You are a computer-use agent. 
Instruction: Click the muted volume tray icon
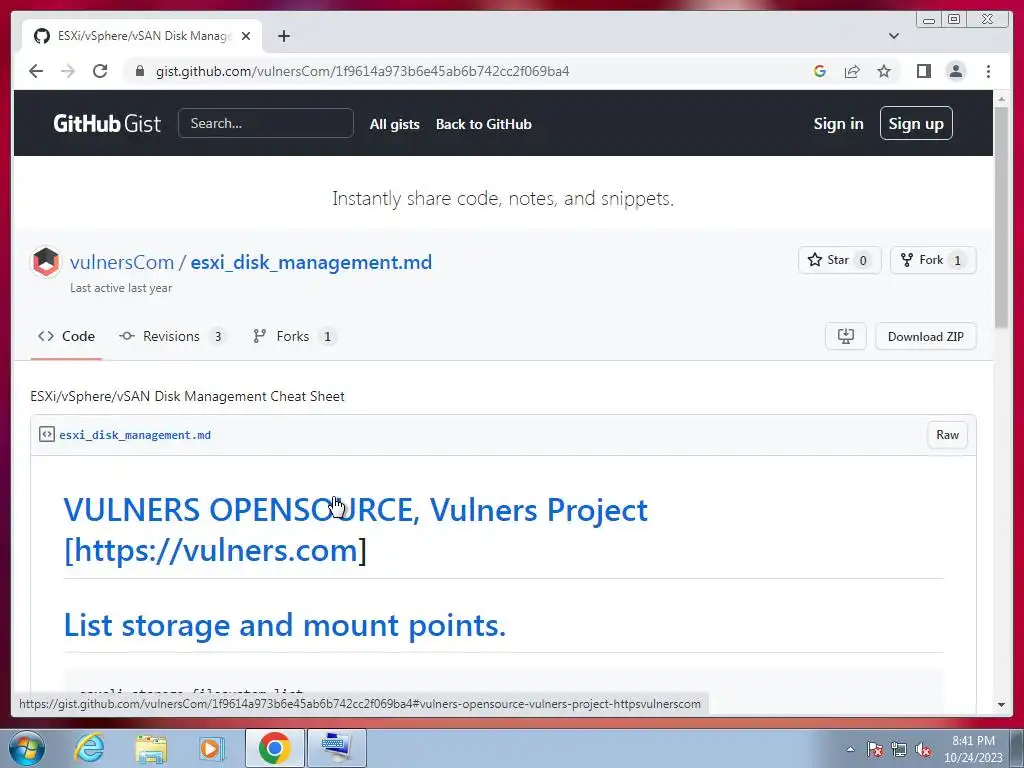[x=923, y=749]
